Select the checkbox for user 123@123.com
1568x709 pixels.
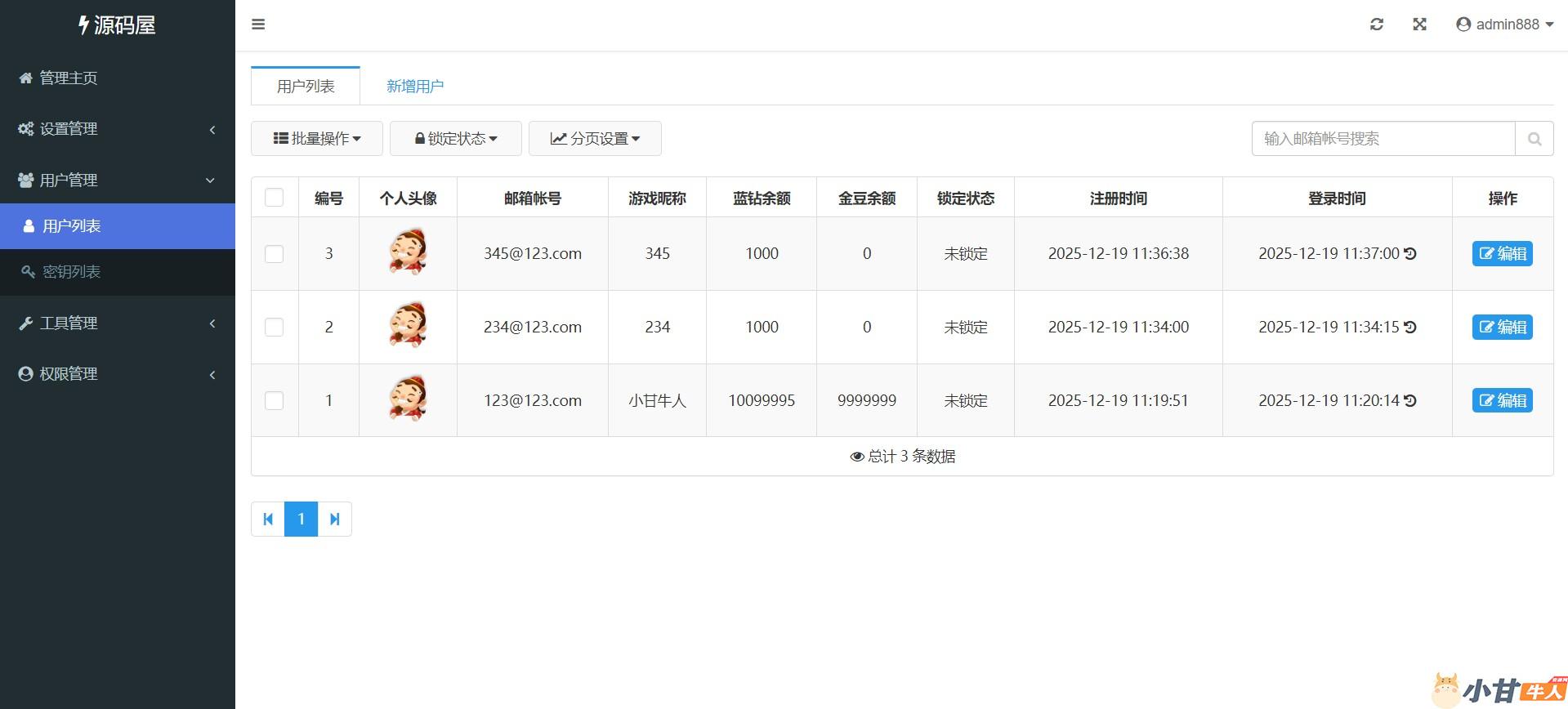[x=275, y=401]
